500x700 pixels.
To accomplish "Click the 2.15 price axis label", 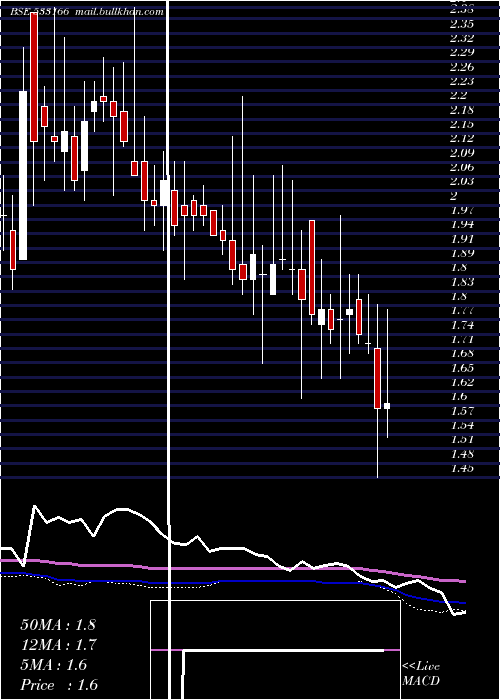I will click(462, 124).
